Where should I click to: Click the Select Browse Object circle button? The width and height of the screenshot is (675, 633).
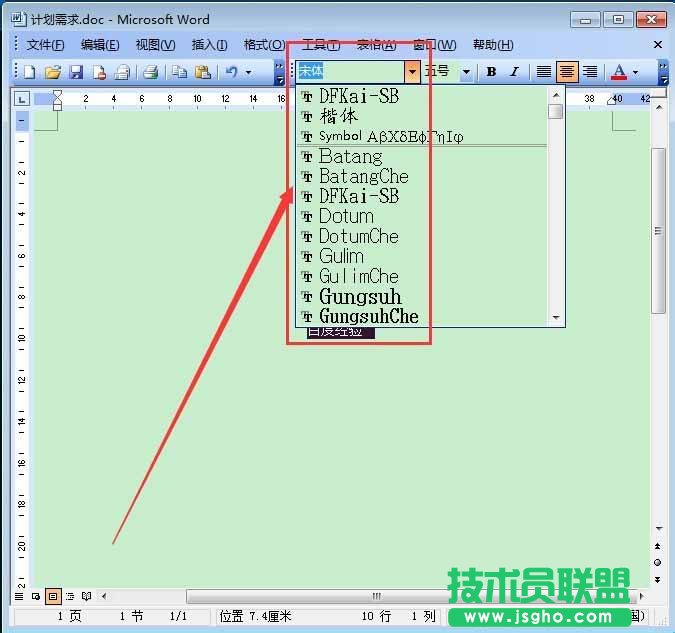[x=658, y=562]
